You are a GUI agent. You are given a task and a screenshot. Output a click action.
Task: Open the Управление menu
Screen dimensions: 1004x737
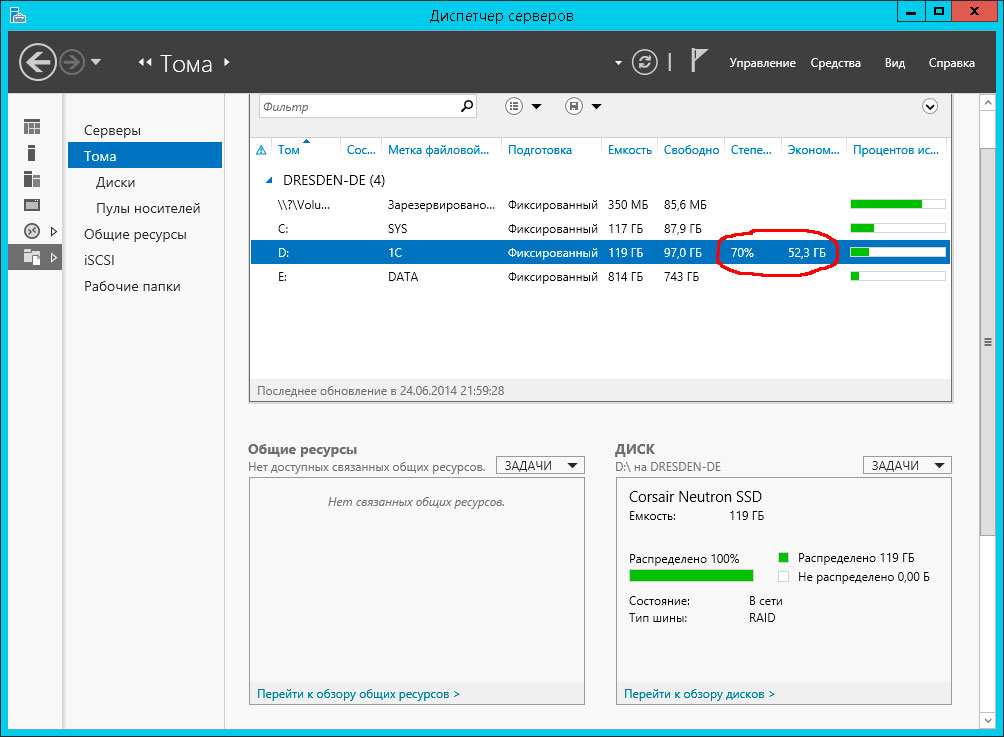(x=762, y=63)
